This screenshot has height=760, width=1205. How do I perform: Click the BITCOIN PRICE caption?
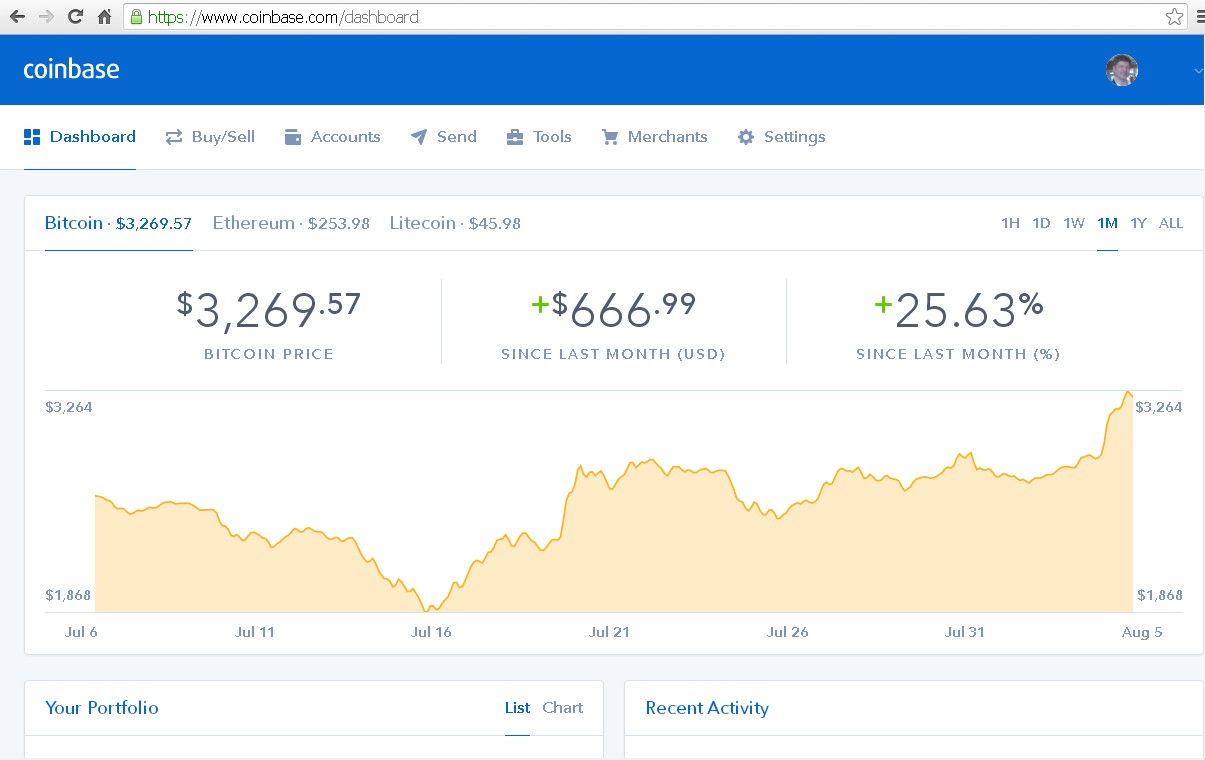pos(269,354)
